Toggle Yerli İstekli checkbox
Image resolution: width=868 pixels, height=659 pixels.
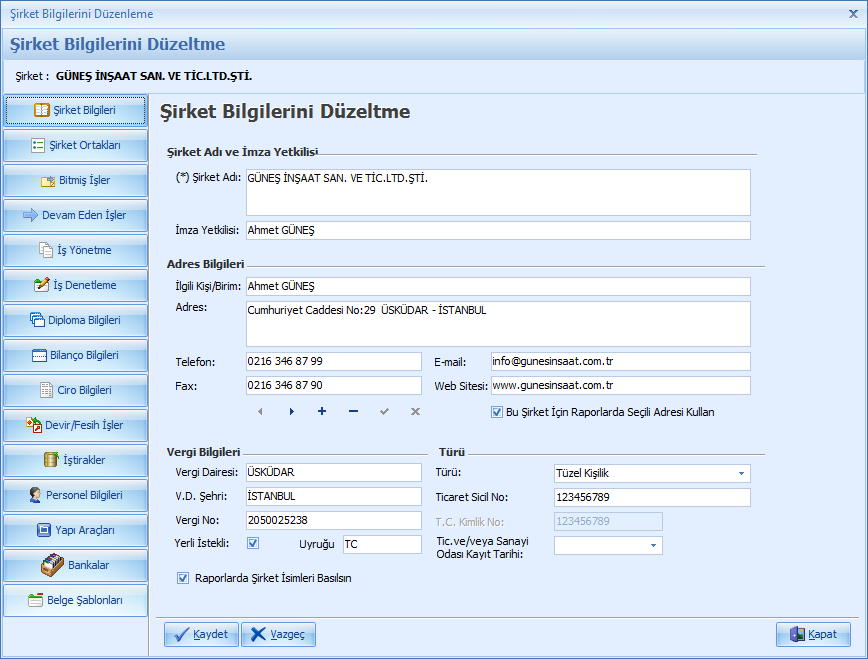pos(253,543)
